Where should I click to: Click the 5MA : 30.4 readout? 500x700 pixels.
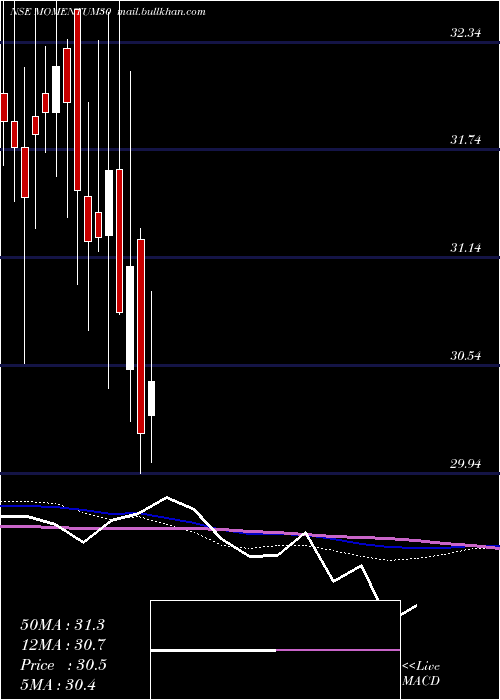pos(58,684)
